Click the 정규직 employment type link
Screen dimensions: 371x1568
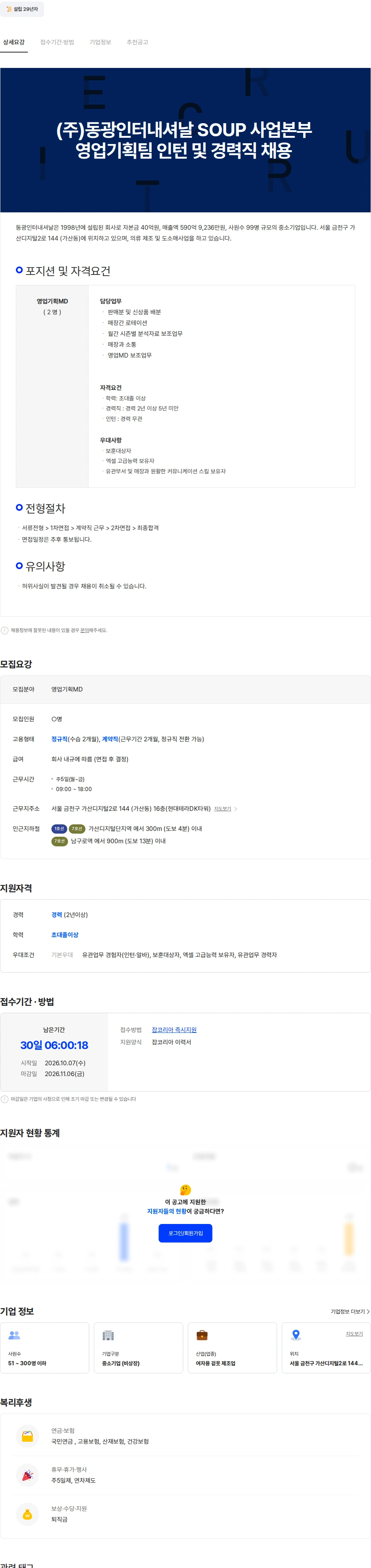[x=59, y=739]
